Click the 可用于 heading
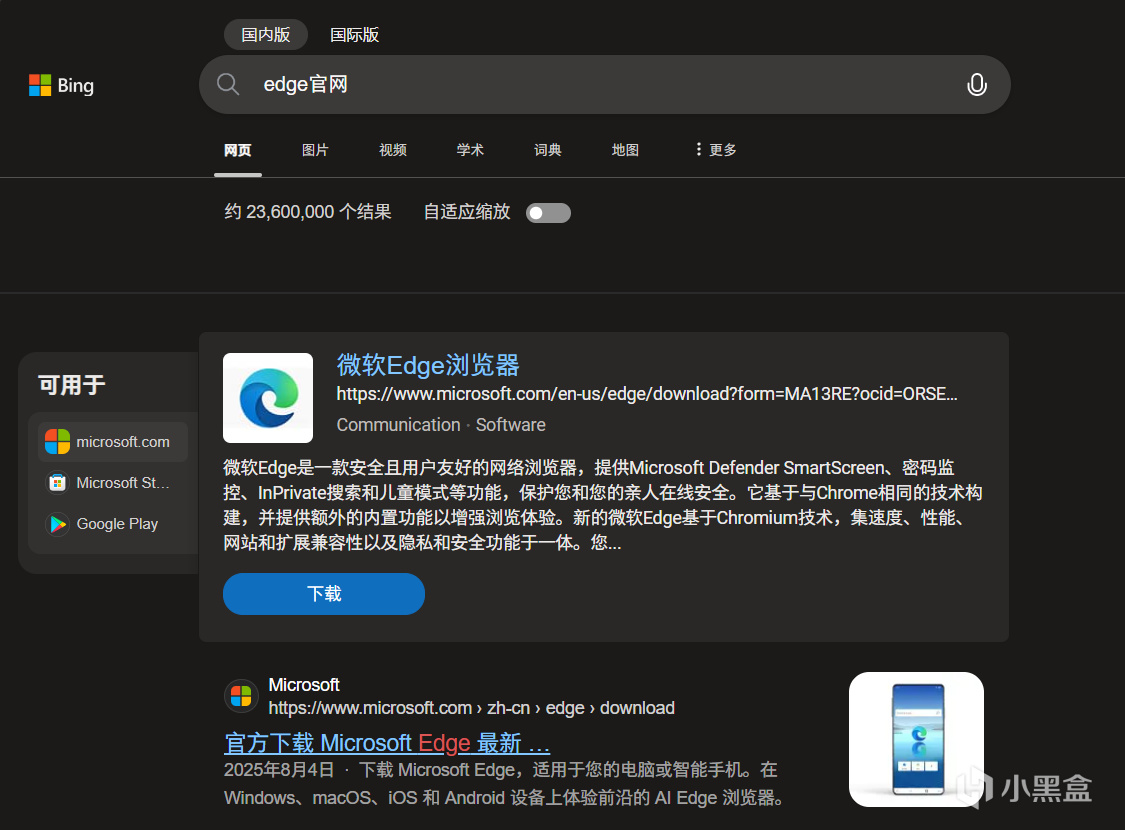This screenshot has height=830, width=1125. pyautogui.click(x=72, y=385)
